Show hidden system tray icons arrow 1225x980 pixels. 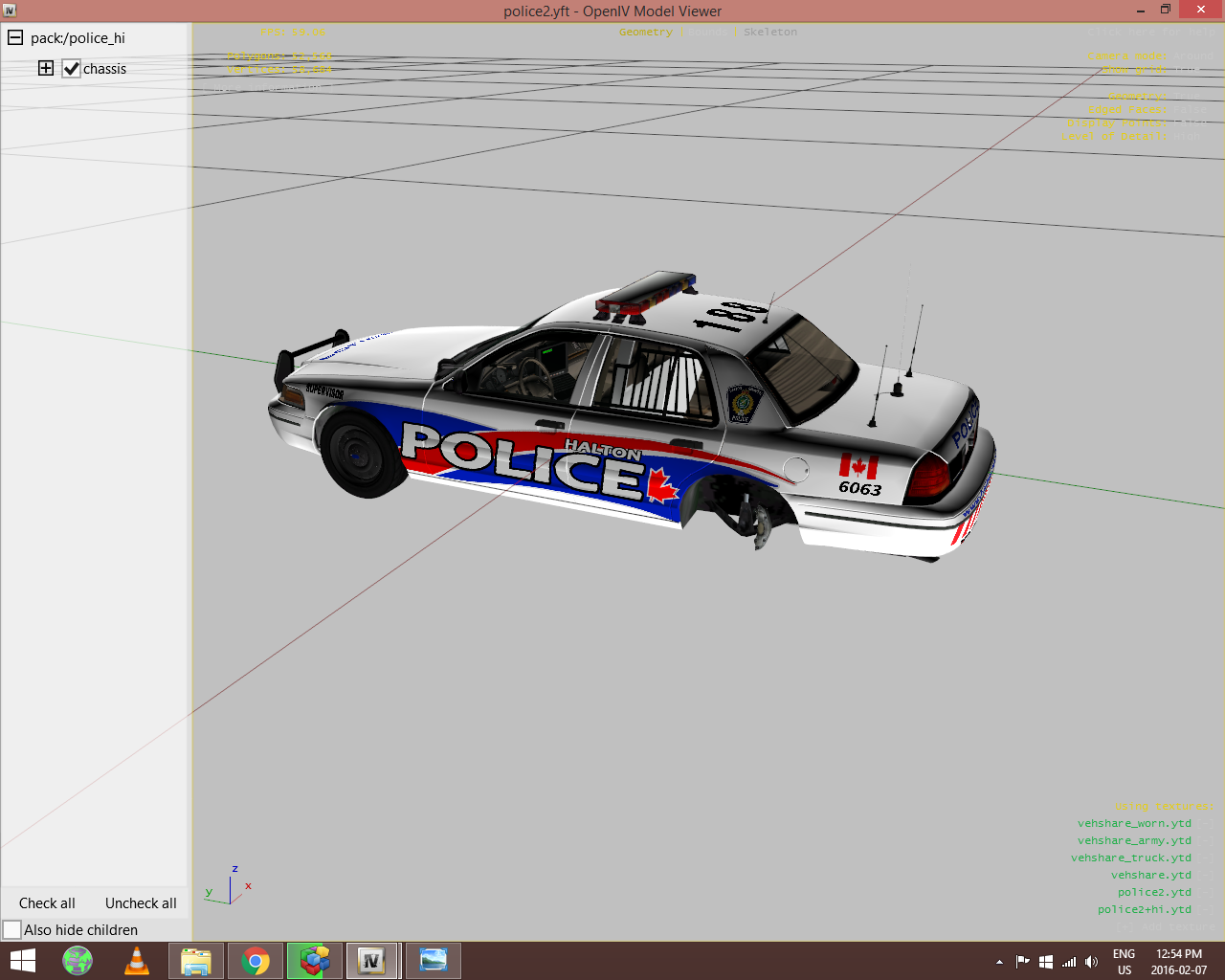(x=999, y=962)
